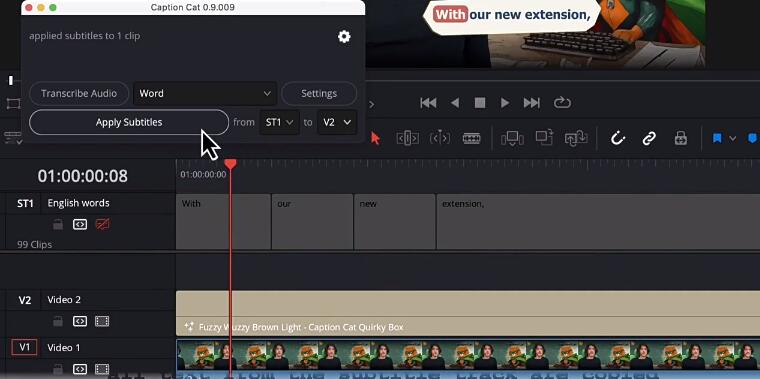Play the timeline forward
Screen dimensions: 760x379
(505, 103)
